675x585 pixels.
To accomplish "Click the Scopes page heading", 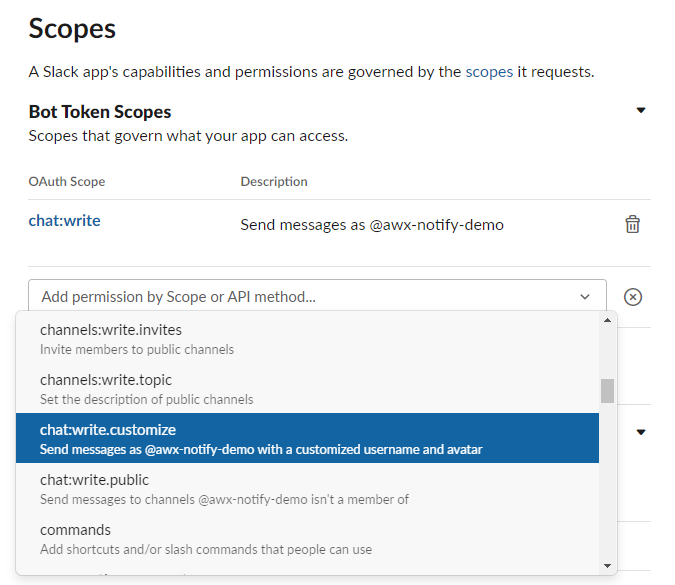I will 72,28.
